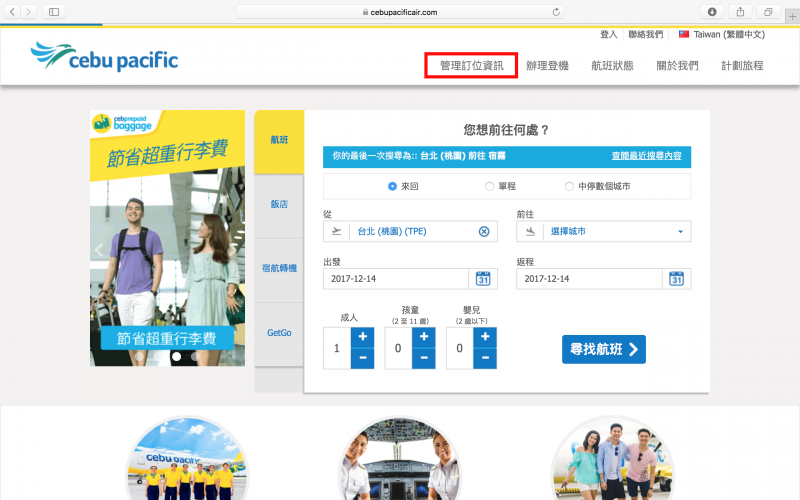Image resolution: width=800 pixels, height=500 pixels.
Task: Click the 出發 date field 2017-12-14
Action: pyautogui.click(x=396, y=279)
